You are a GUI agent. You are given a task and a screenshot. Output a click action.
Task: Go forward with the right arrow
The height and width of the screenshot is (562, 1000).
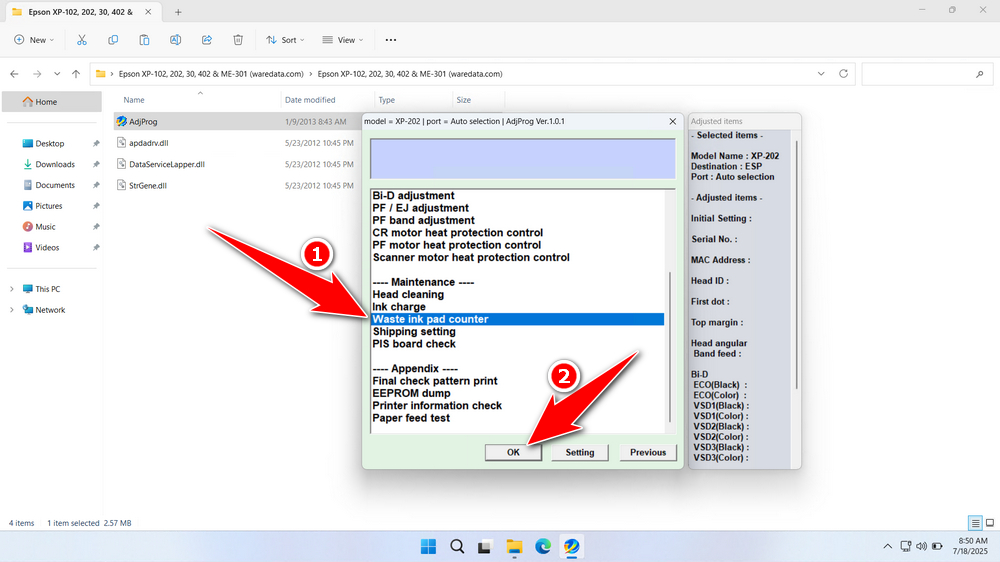37,74
